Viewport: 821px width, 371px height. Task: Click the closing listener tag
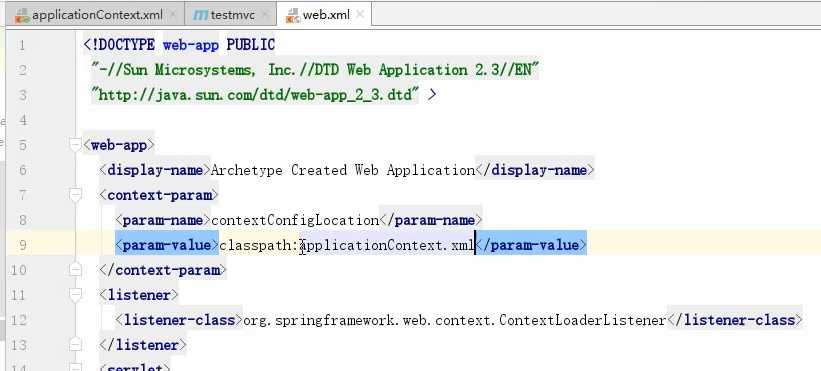pyautogui.click(x=143, y=345)
